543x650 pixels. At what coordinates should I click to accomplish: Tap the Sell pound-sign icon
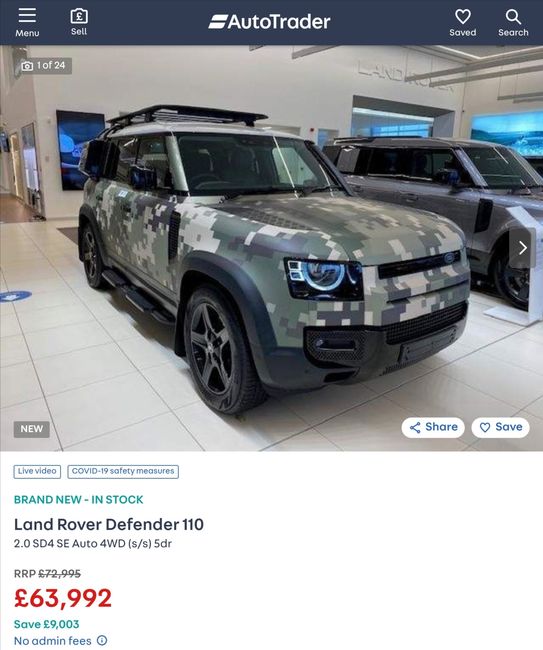point(79,16)
